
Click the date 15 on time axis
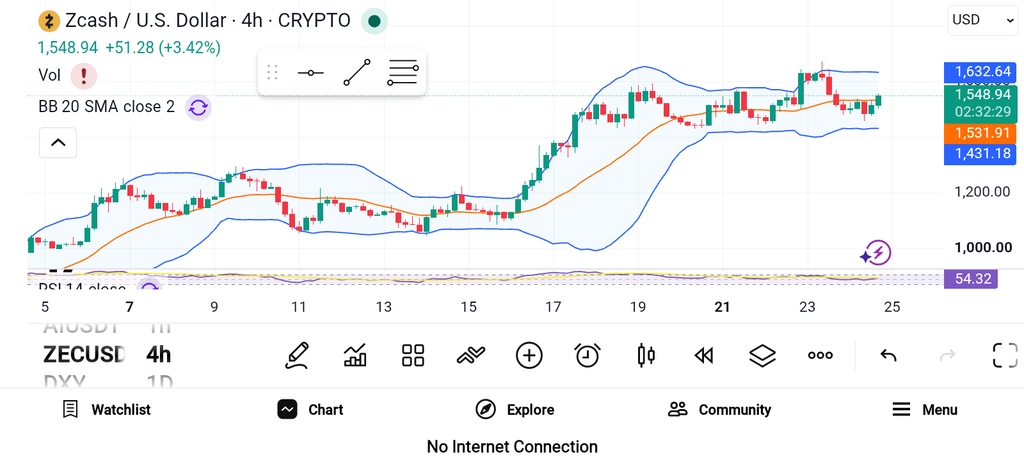(468, 307)
